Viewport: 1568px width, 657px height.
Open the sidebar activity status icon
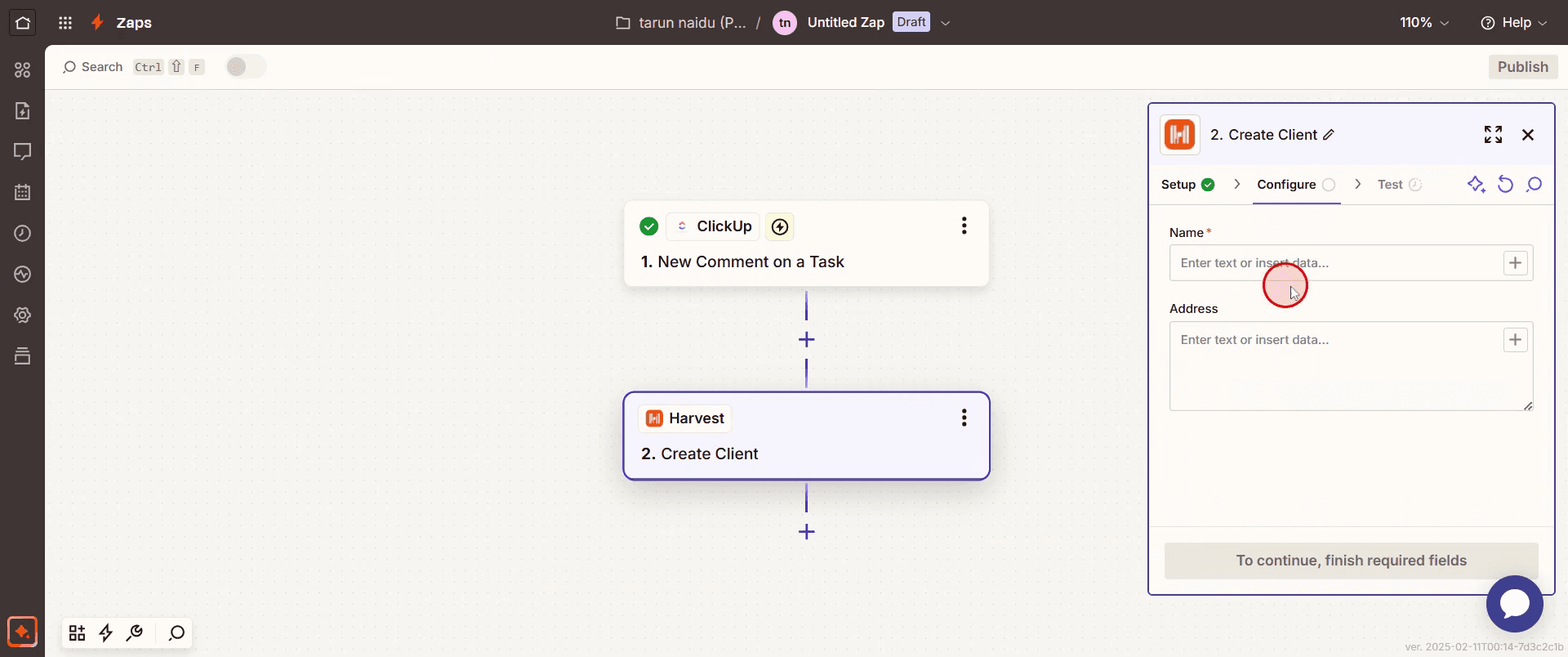pos(23,274)
